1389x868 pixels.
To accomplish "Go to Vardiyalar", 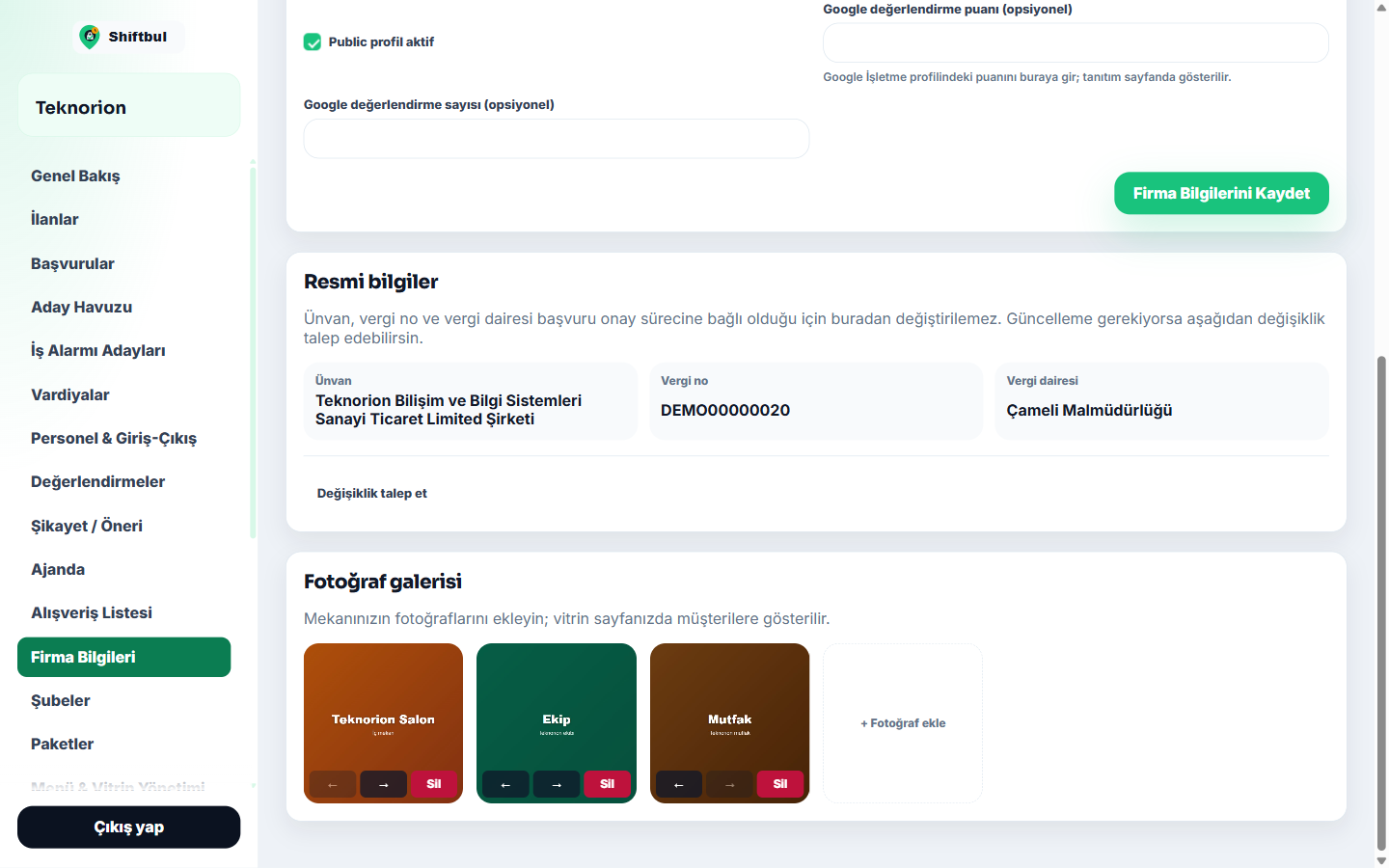I will pyautogui.click(x=123, y=394).
